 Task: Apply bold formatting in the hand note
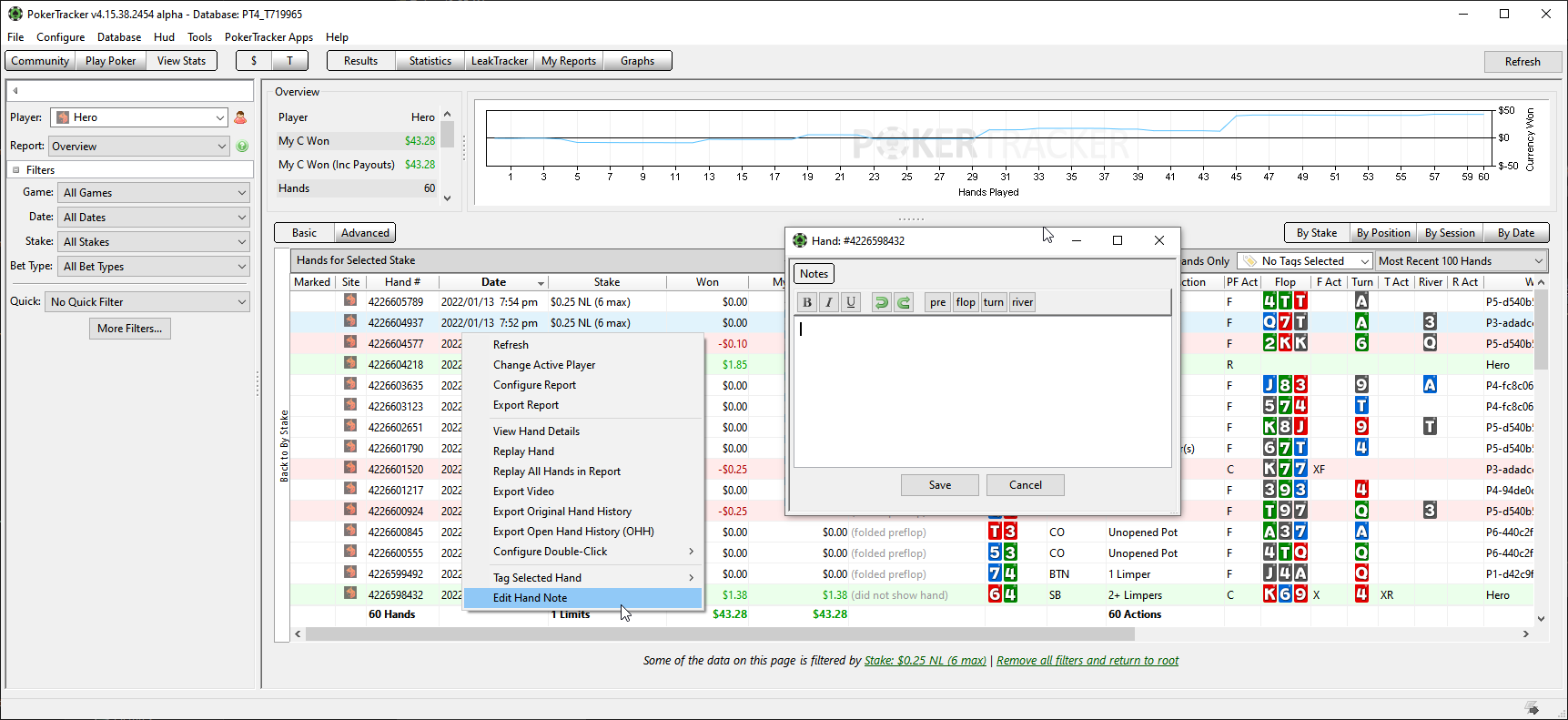(807, 302)
